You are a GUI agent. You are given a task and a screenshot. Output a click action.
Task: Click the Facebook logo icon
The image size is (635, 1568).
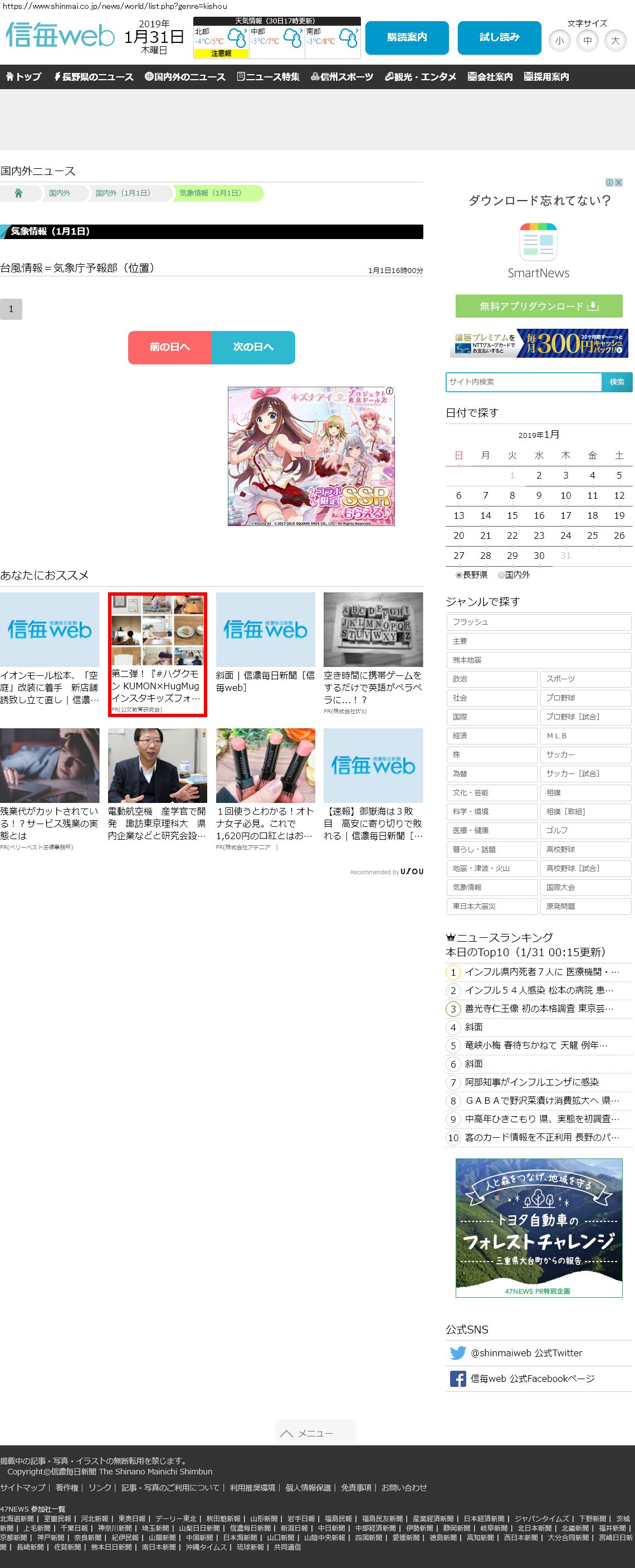[457, 1379]
